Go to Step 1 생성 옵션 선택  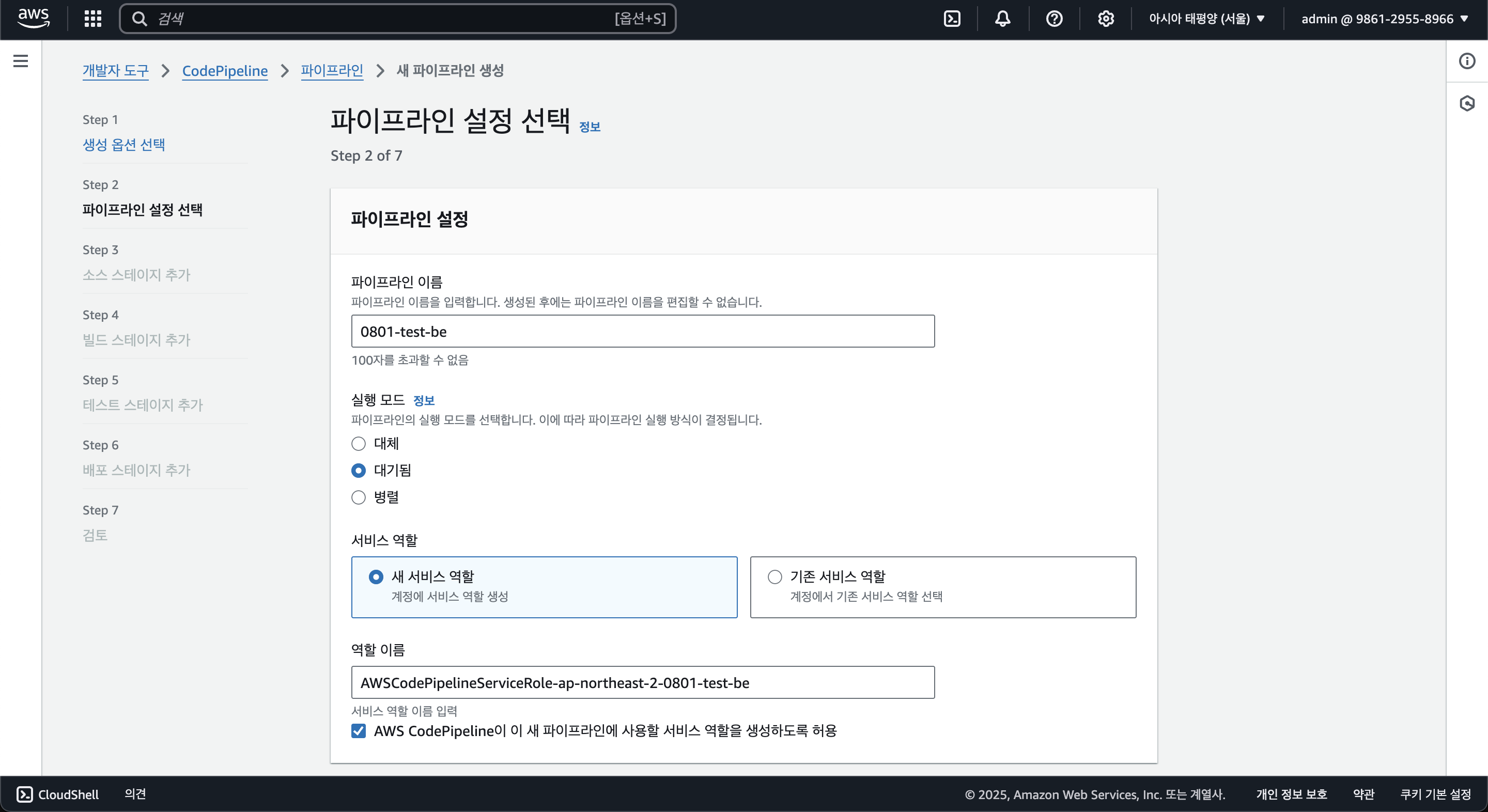123,145
